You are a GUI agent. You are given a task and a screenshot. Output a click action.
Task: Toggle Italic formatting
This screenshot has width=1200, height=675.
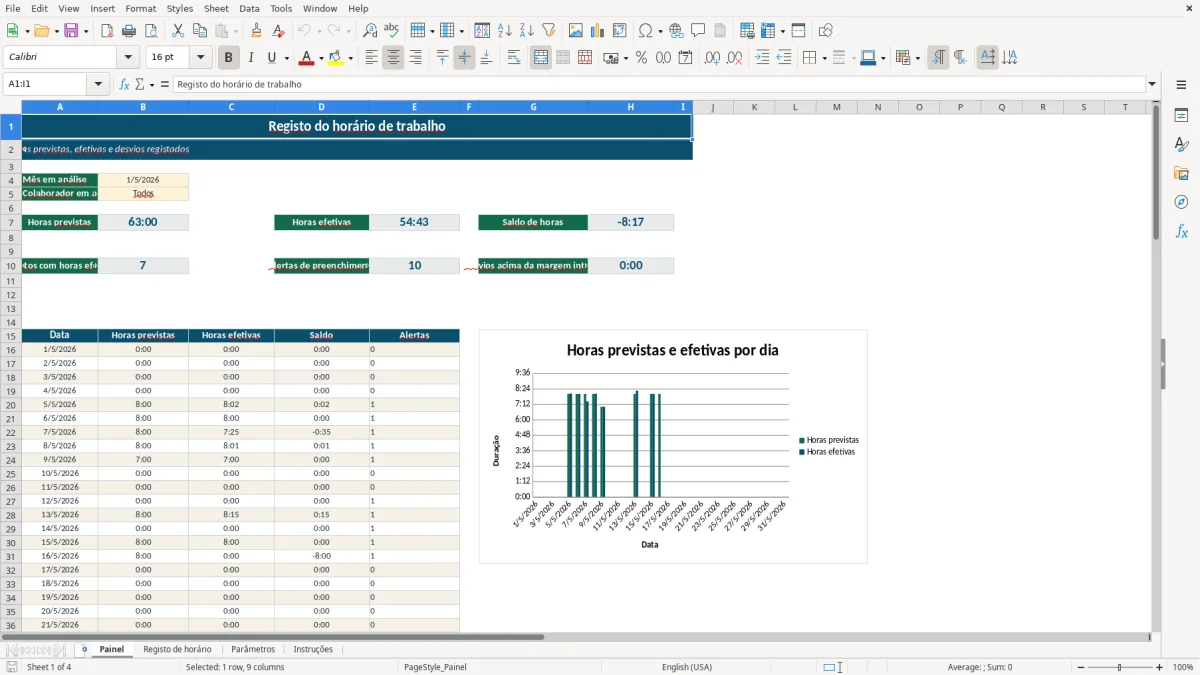tap(251, 58)
